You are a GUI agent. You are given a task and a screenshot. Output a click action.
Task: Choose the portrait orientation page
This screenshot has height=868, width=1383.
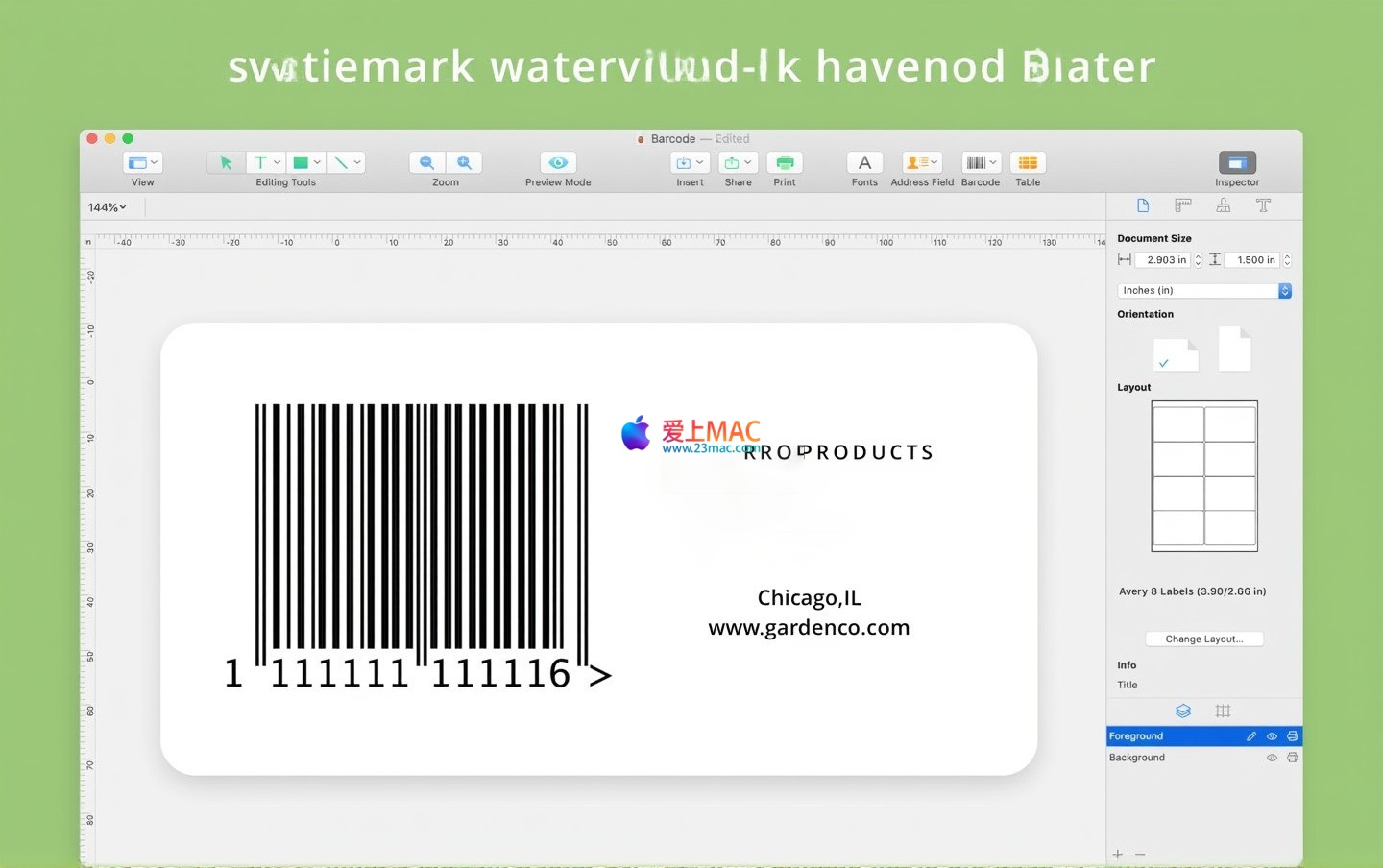pos(1234,350)
